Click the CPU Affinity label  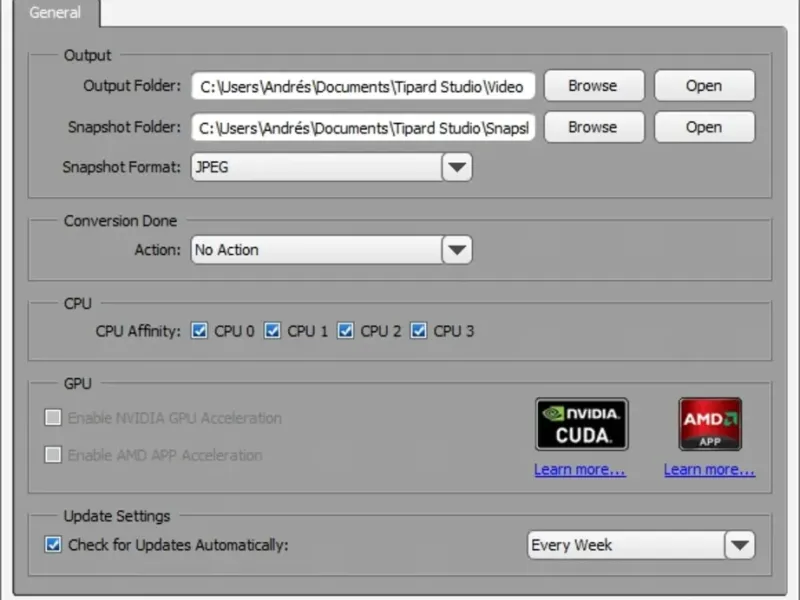(x=138, y=331)
